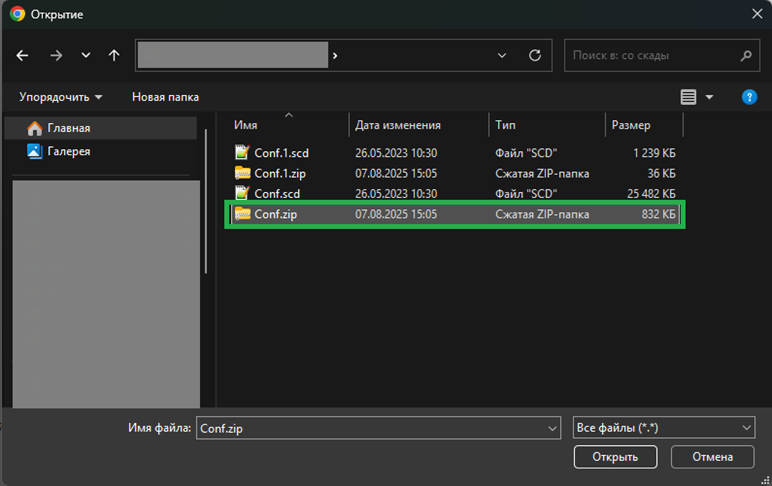Refresh the current folder view
Screen dimensions: 772x486
pos(535,55)
